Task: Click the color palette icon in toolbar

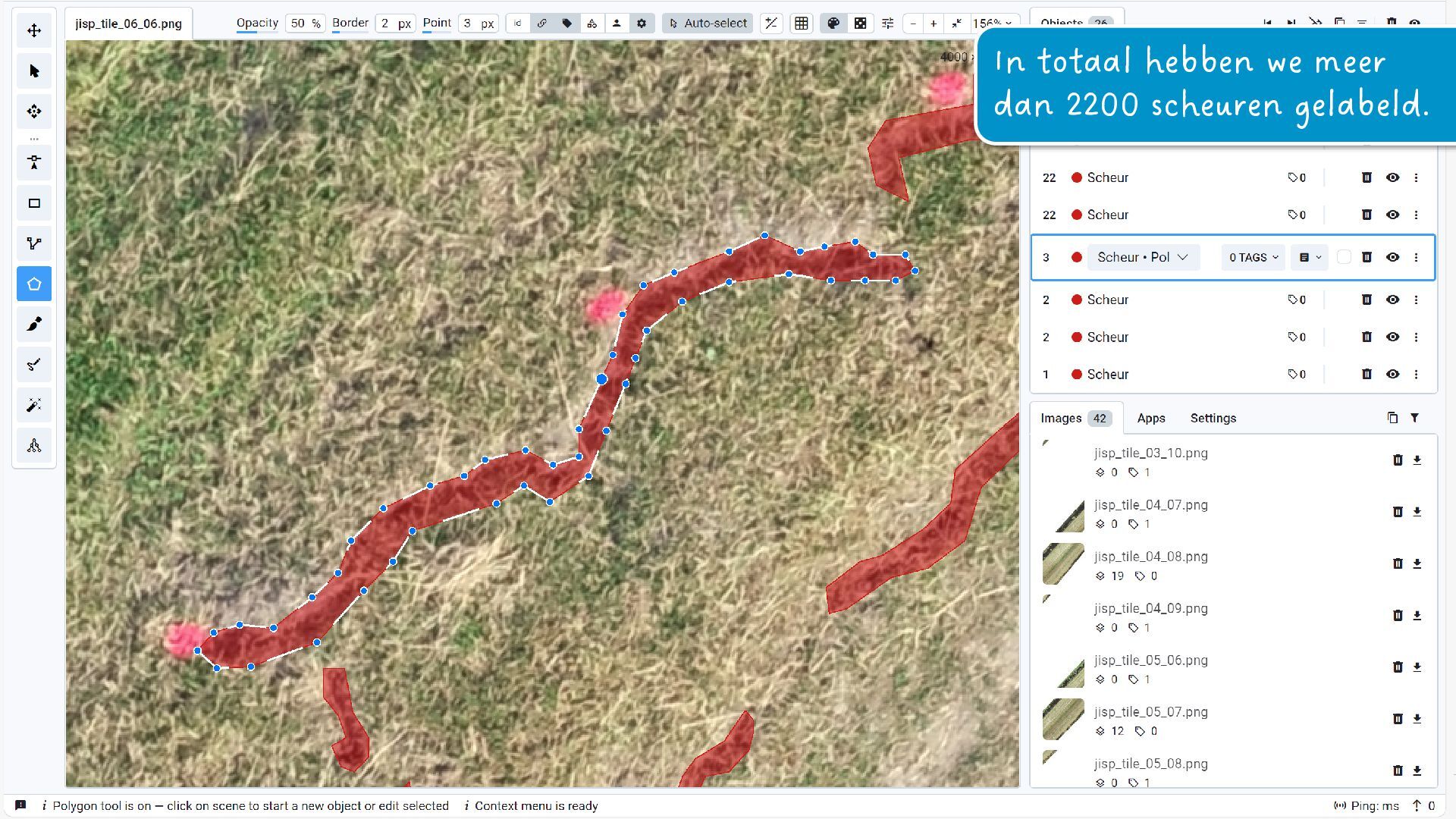Action: coord(833,24)
